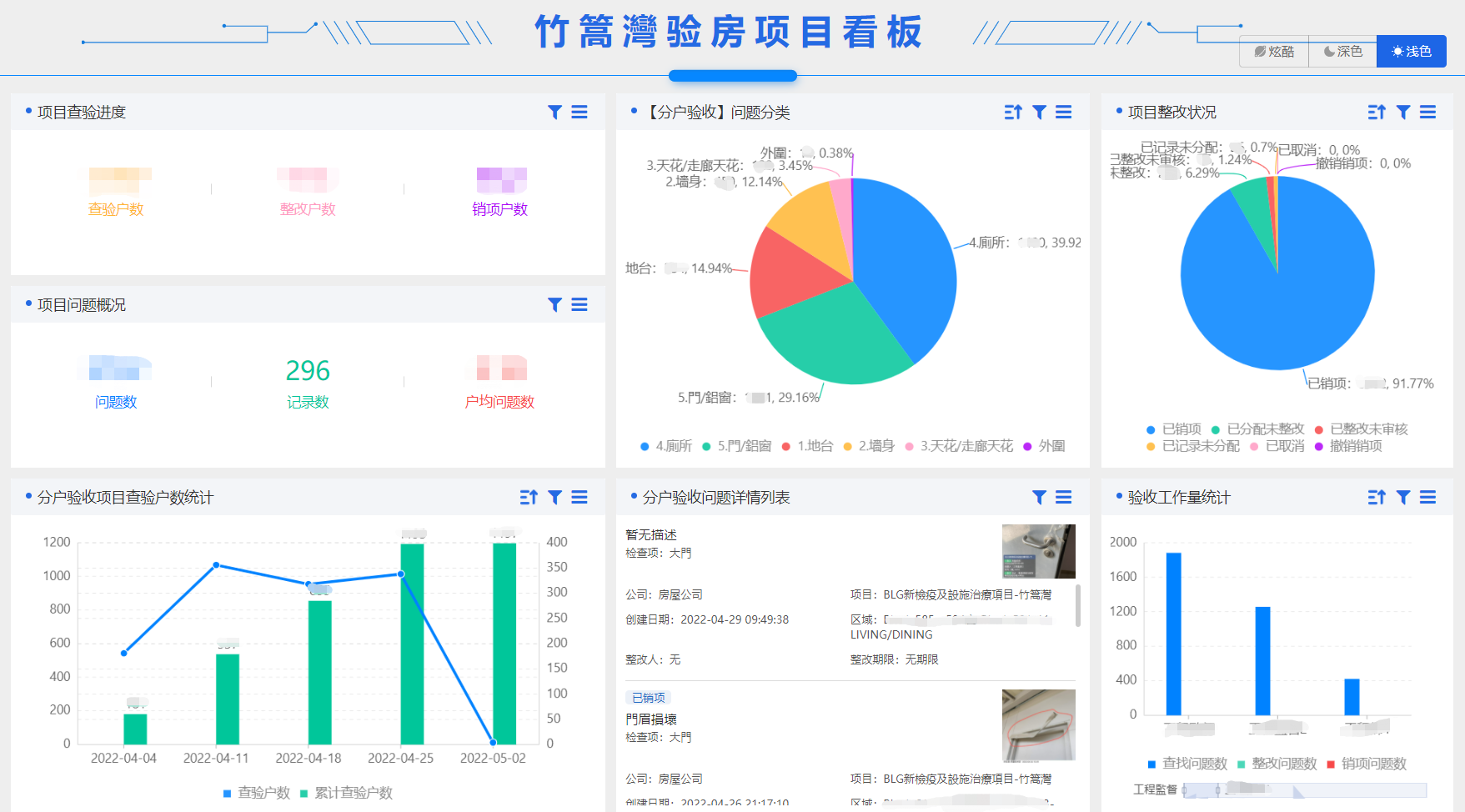Toggle 1.地台 legend item
Screen dimensions: 1465x812
click(x=807, y=447)
